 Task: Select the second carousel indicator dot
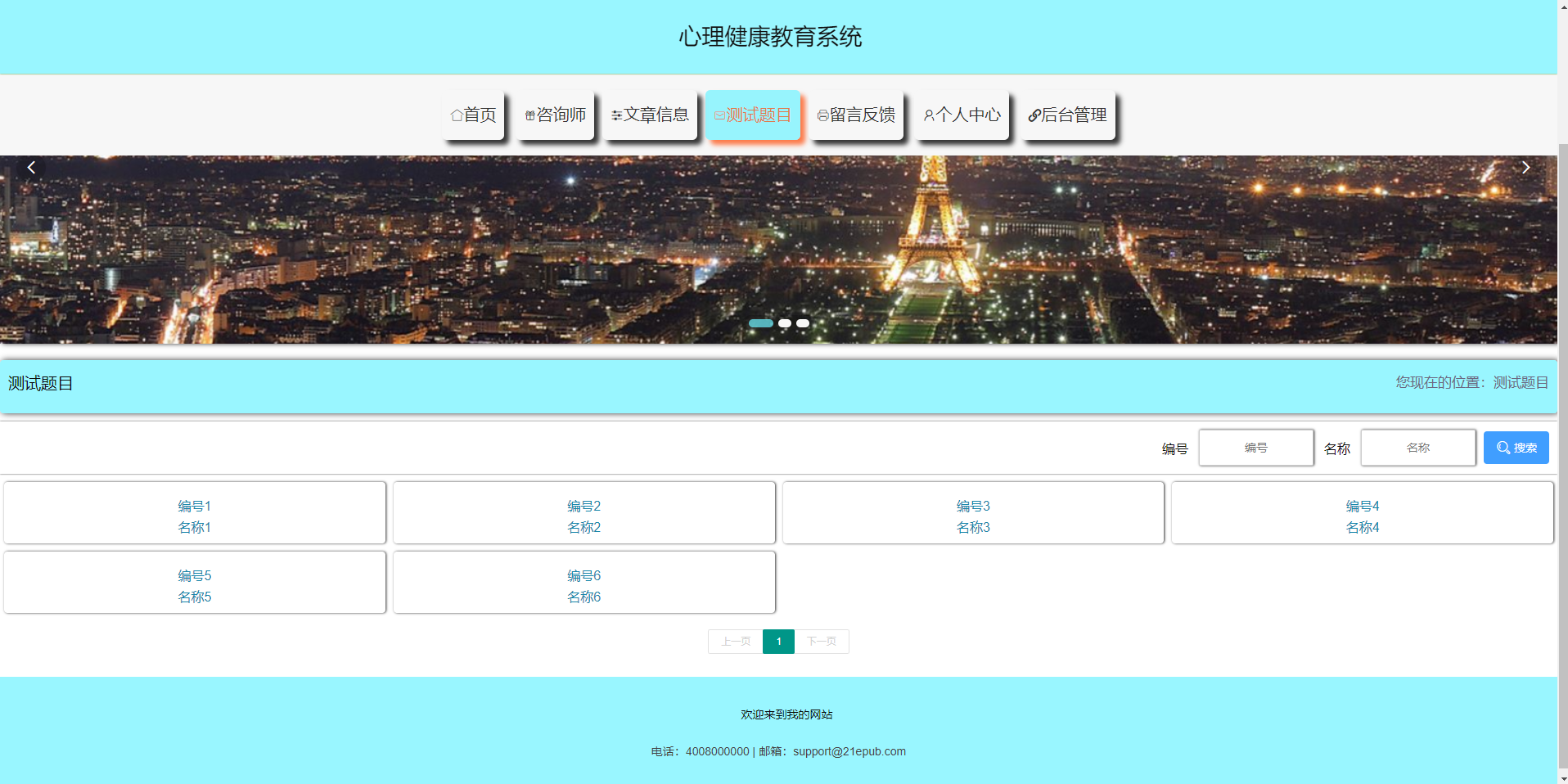(x=785, y=323)
